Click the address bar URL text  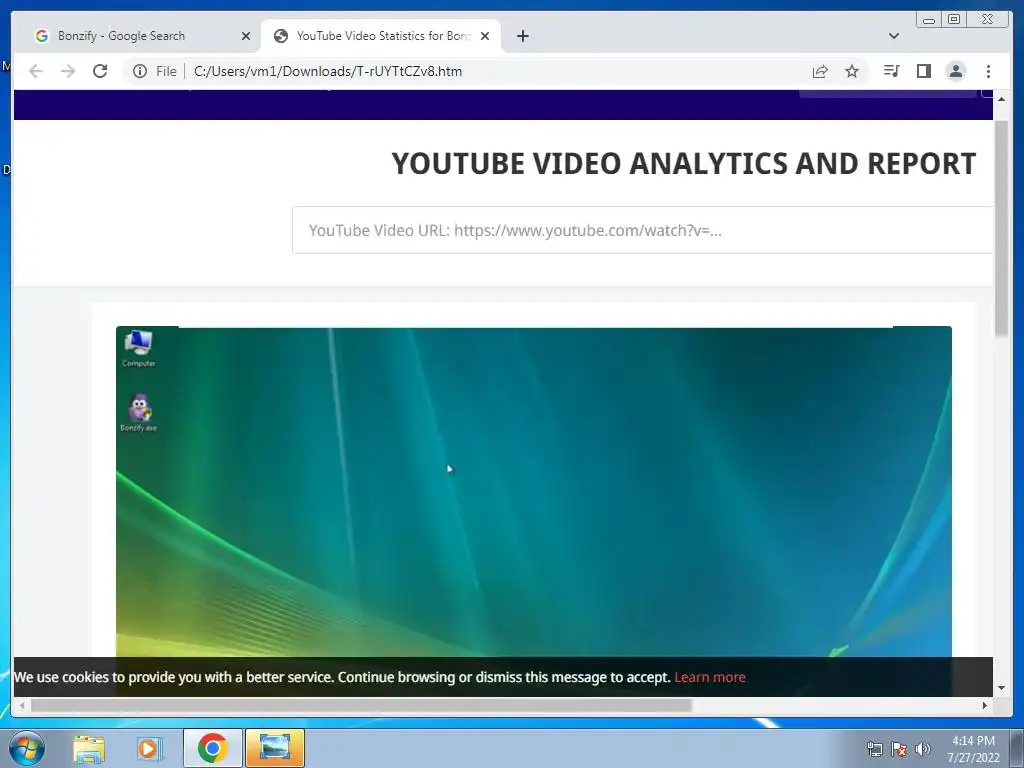click(328, 71)
